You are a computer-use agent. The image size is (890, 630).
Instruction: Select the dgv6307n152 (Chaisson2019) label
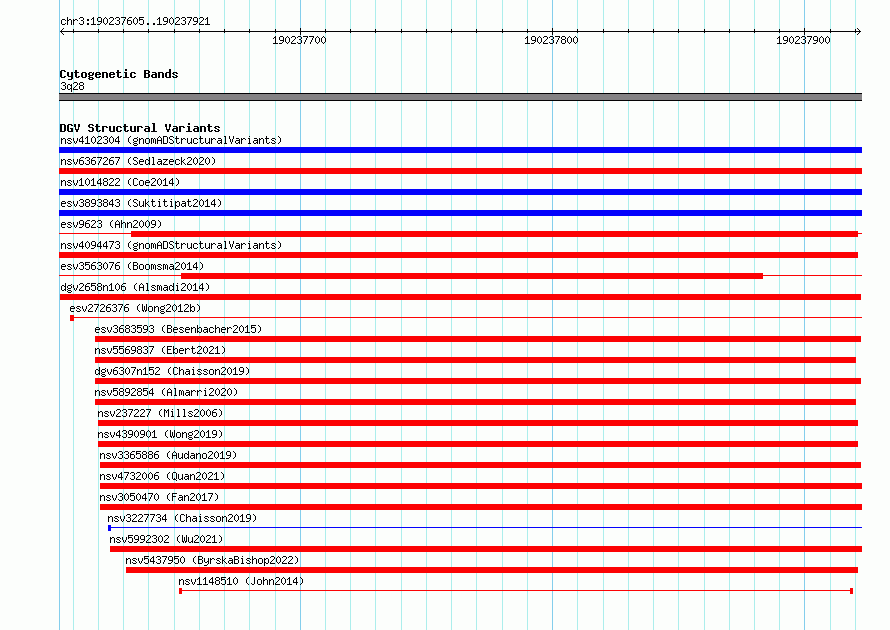tap(172, 371)
